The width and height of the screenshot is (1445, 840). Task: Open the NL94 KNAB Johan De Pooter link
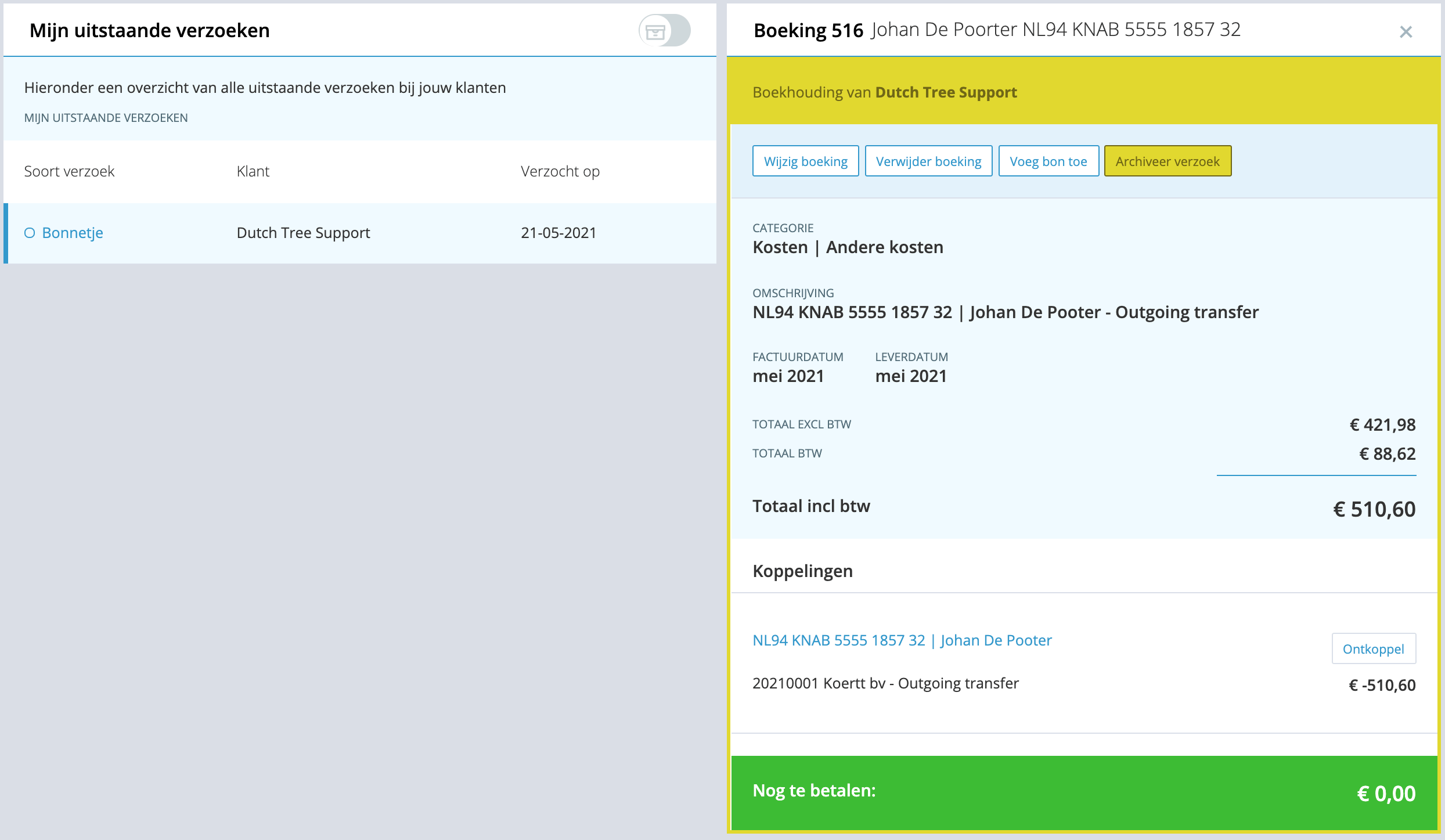pos(902,640)
